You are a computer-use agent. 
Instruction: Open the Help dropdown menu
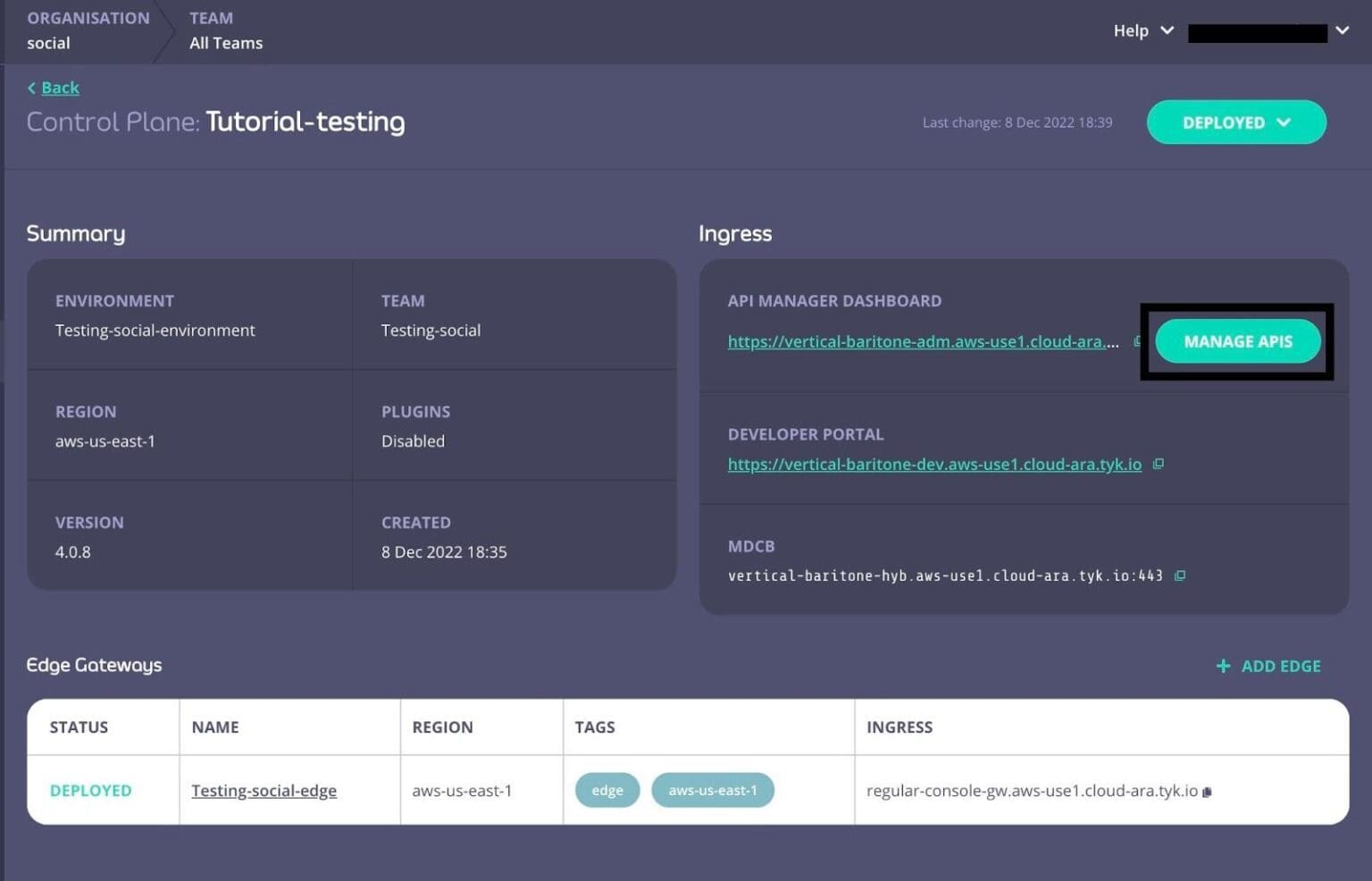coord(1142,30)
